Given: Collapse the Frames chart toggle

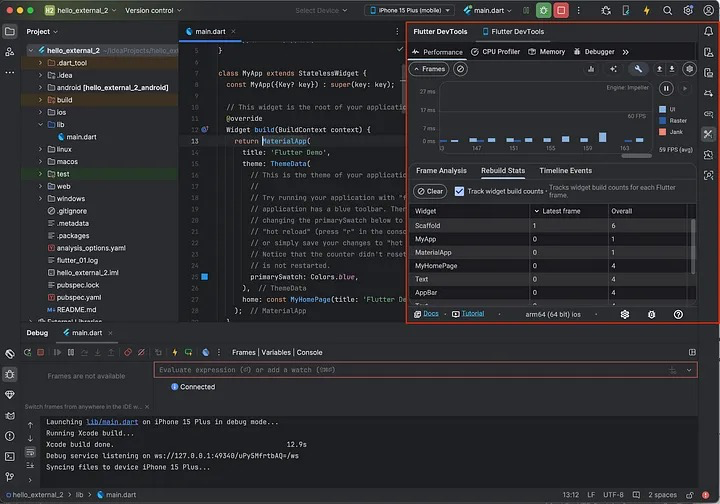Looking at the screenshot, I should [429, 69].
